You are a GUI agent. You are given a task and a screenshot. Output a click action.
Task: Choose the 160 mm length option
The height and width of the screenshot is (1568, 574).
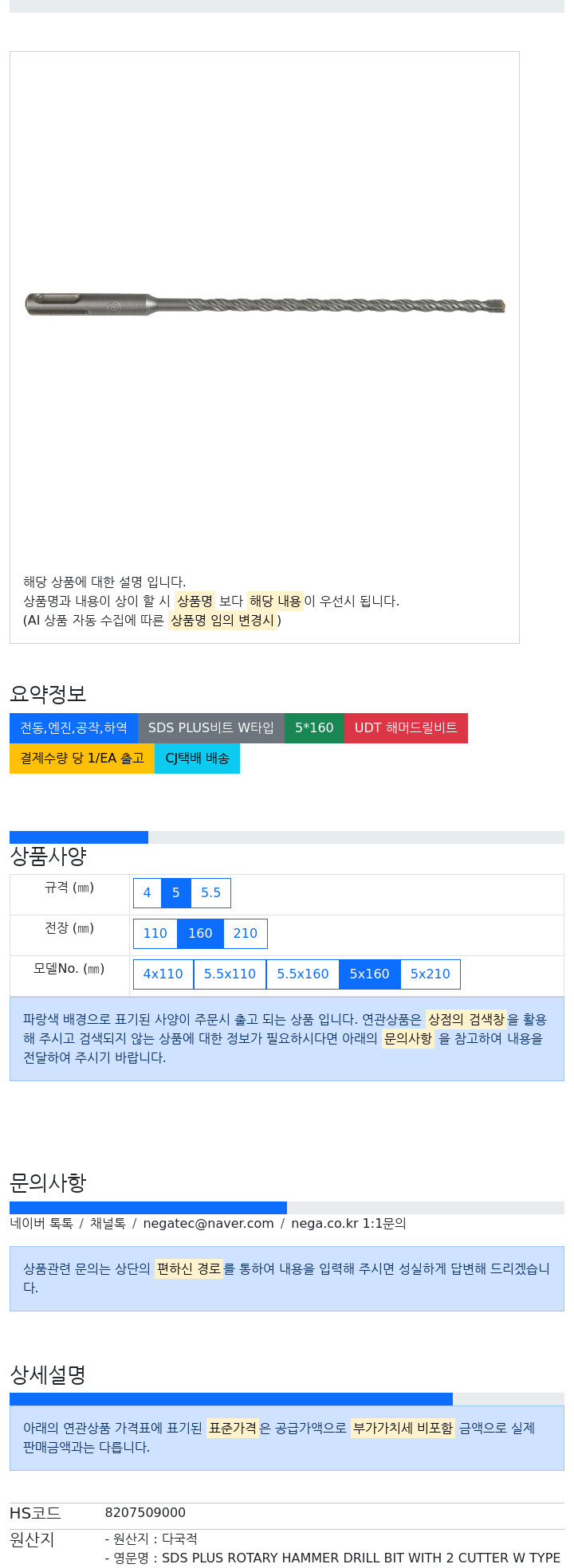[x=200, y=934]
